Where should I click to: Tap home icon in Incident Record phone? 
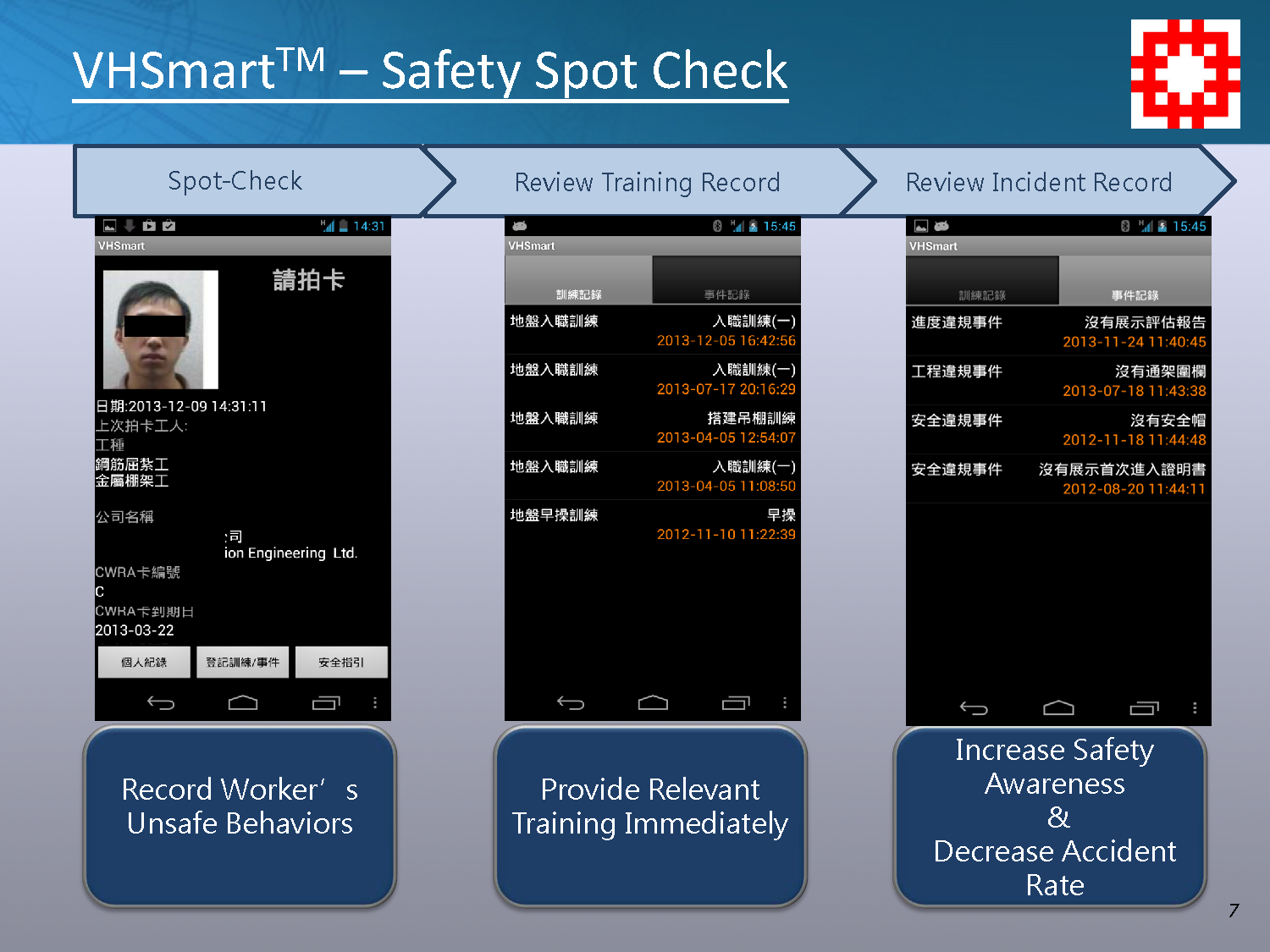(1058, 708)
